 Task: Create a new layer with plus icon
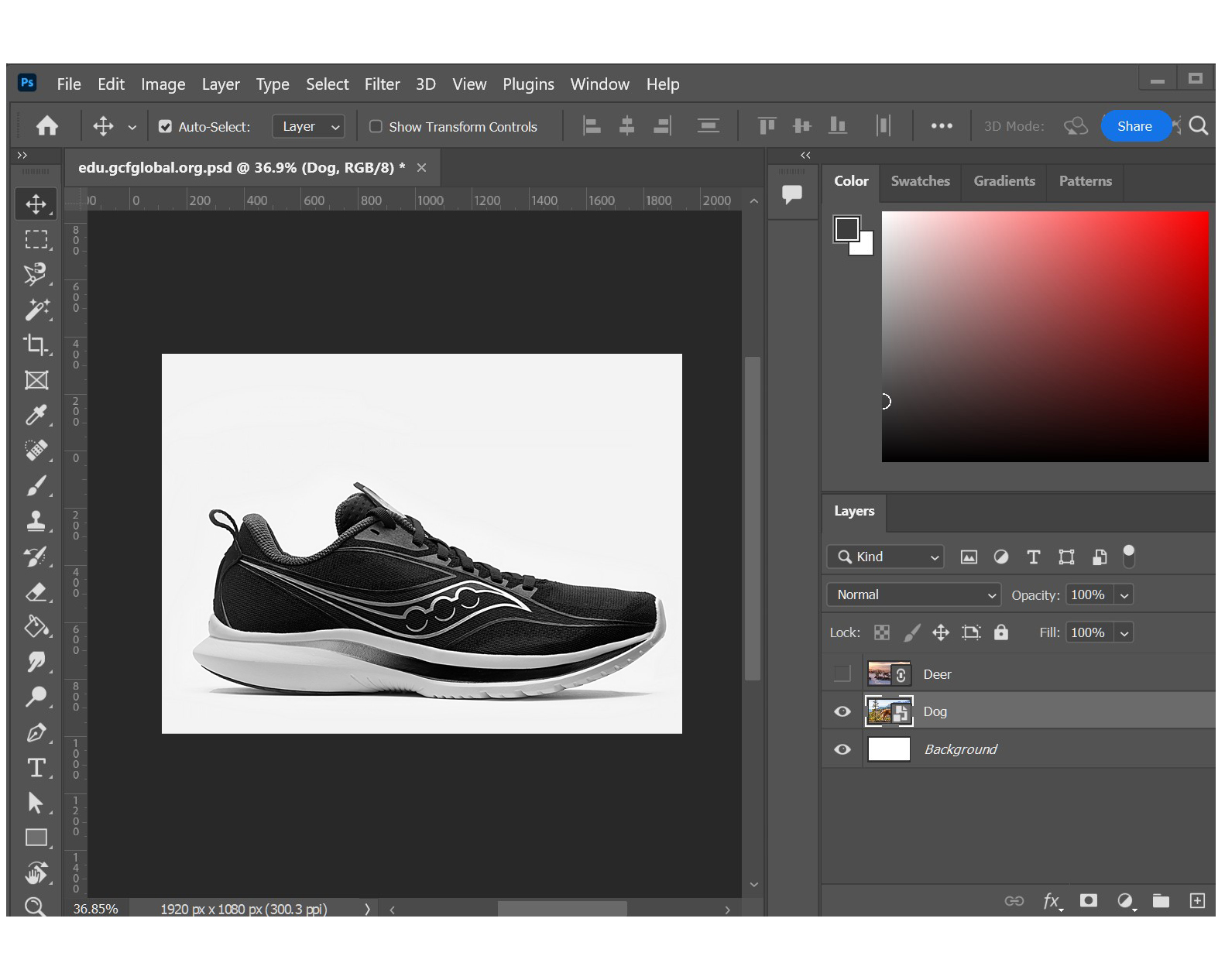[1197, 900]
